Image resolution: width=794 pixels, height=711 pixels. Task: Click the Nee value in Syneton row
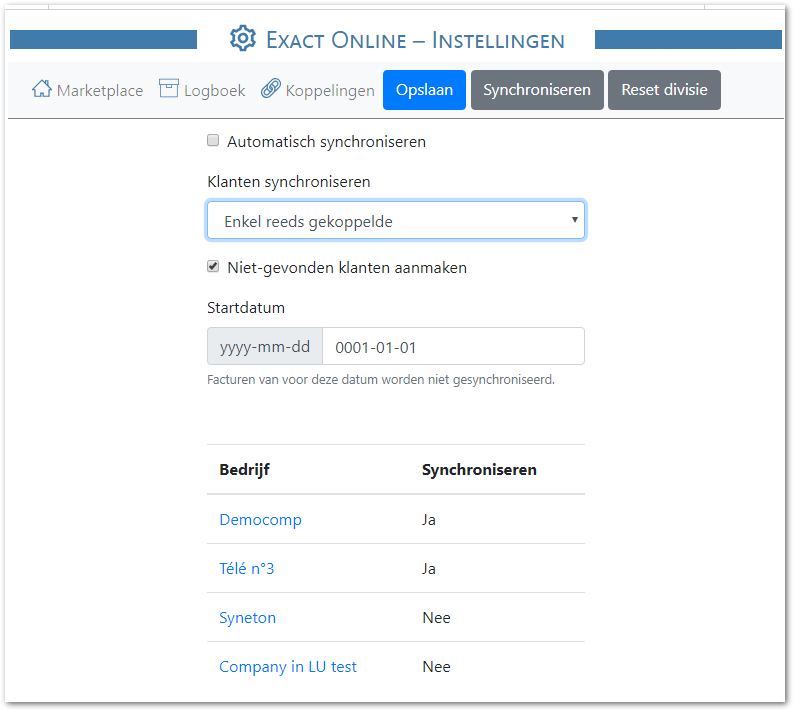(436, 618)
